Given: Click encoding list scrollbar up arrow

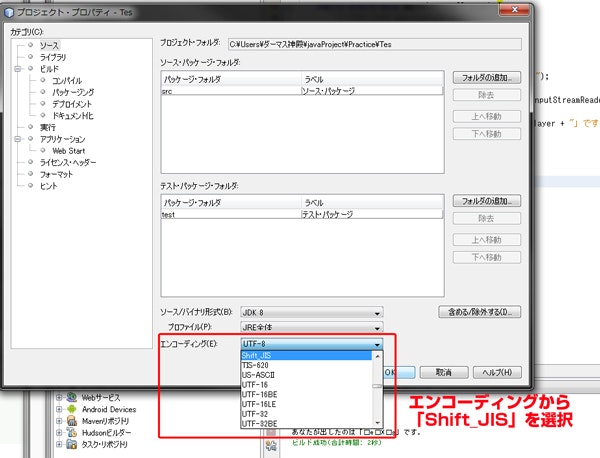Looking at the screenshot, I should (x=377, y=356).
